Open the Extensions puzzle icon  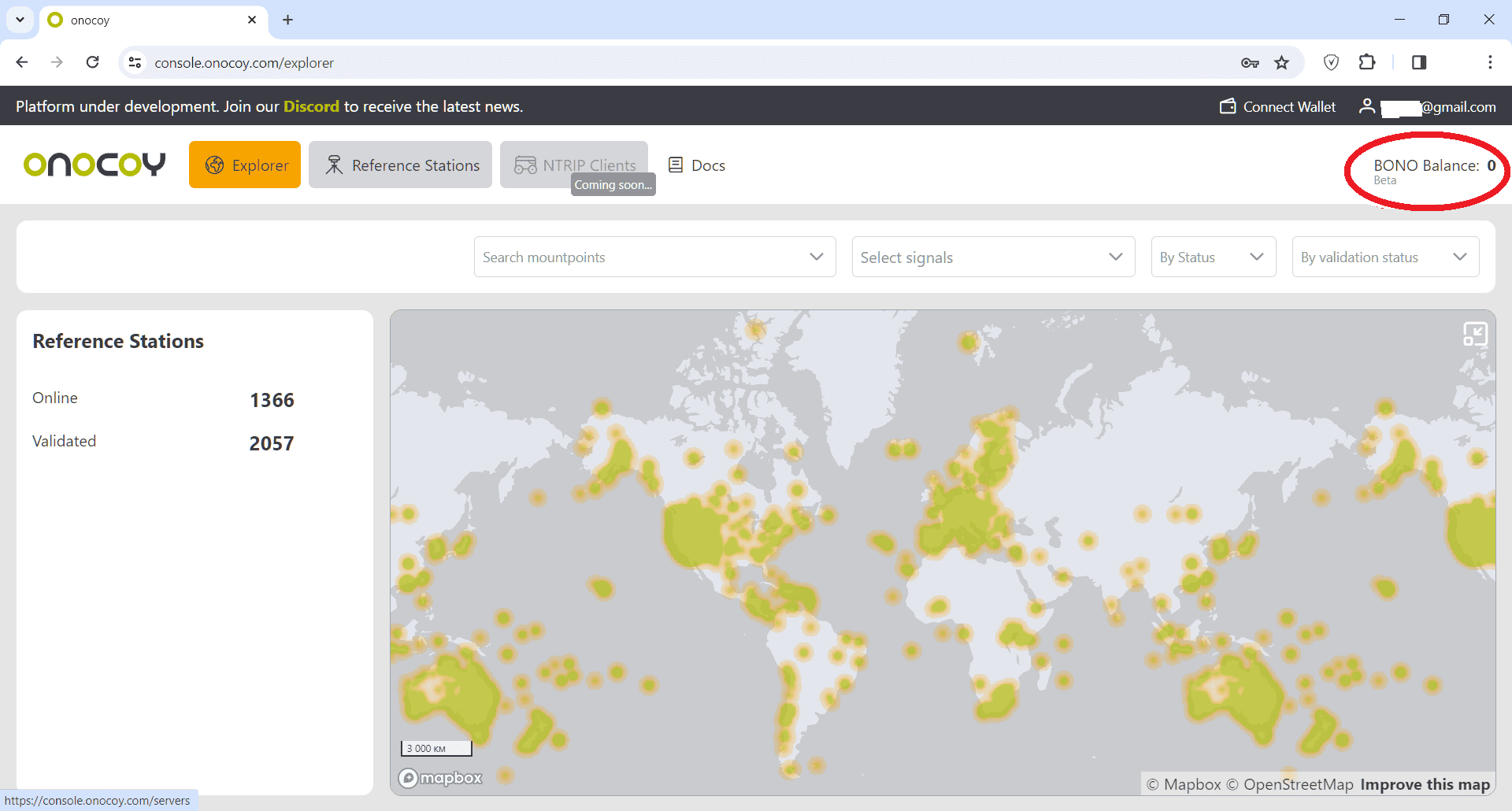tap(1367, 62)
